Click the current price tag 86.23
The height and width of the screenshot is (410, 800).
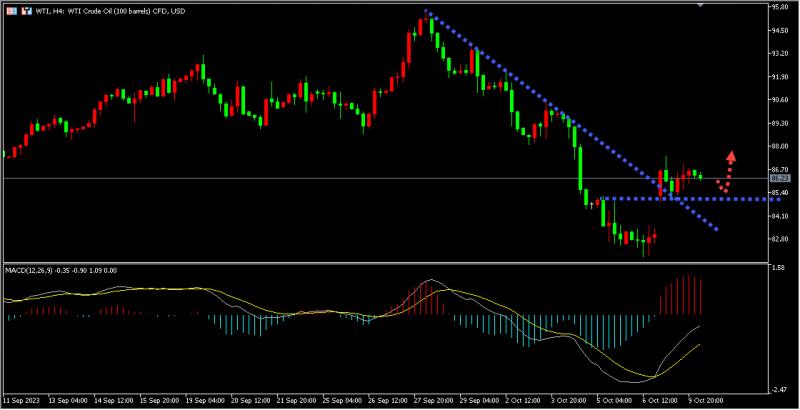coord(779,178)
